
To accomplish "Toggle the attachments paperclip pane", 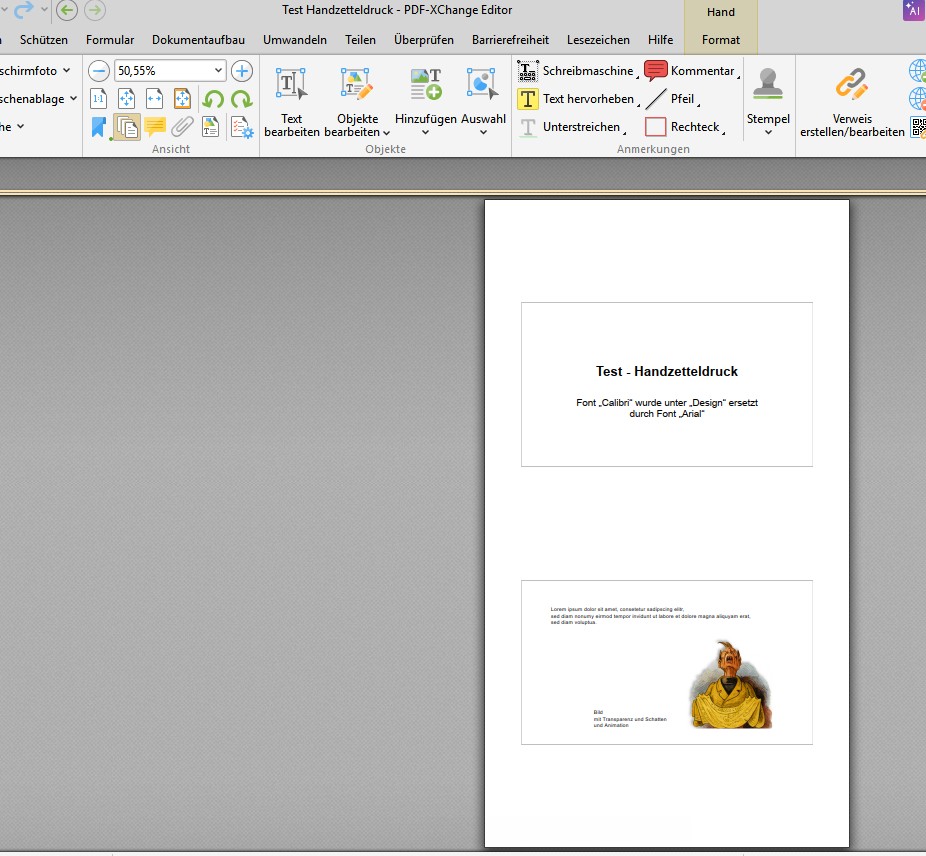I will coord(182,126).
